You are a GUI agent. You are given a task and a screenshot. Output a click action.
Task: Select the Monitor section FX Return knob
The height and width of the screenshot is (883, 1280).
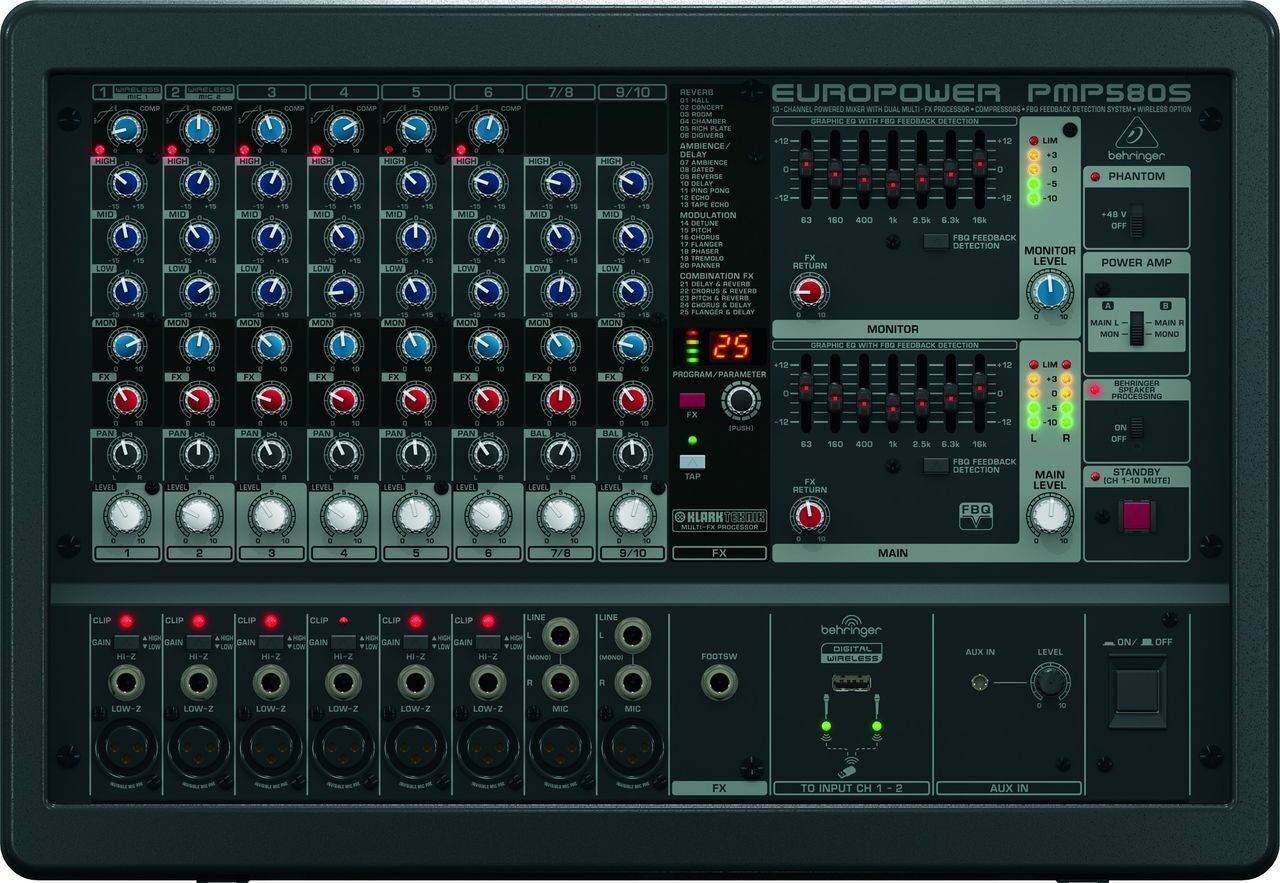pos(809,291)
